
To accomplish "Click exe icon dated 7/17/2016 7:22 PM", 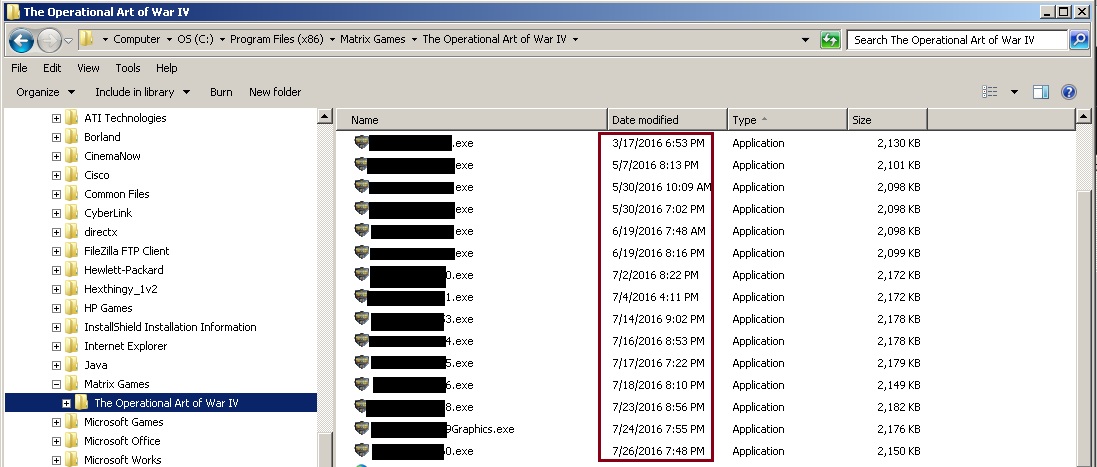I will tap(361, 363).
